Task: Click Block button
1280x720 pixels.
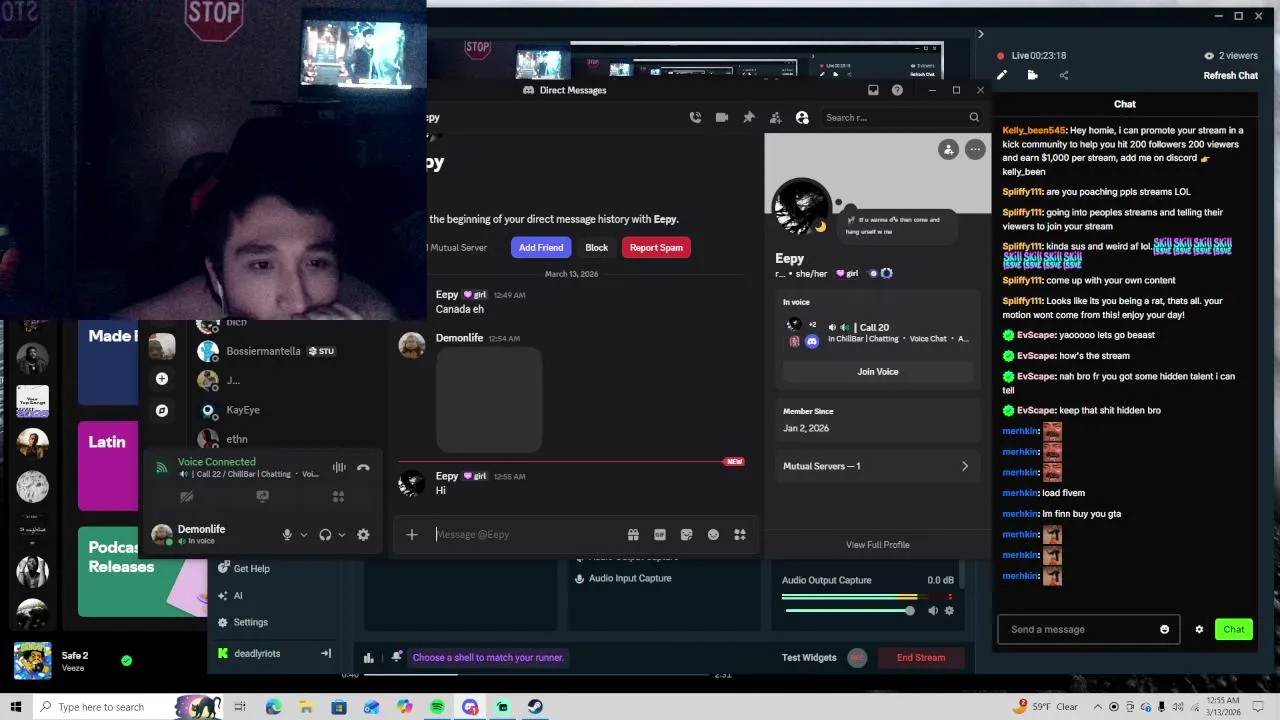Action: (x=596, y=247)
